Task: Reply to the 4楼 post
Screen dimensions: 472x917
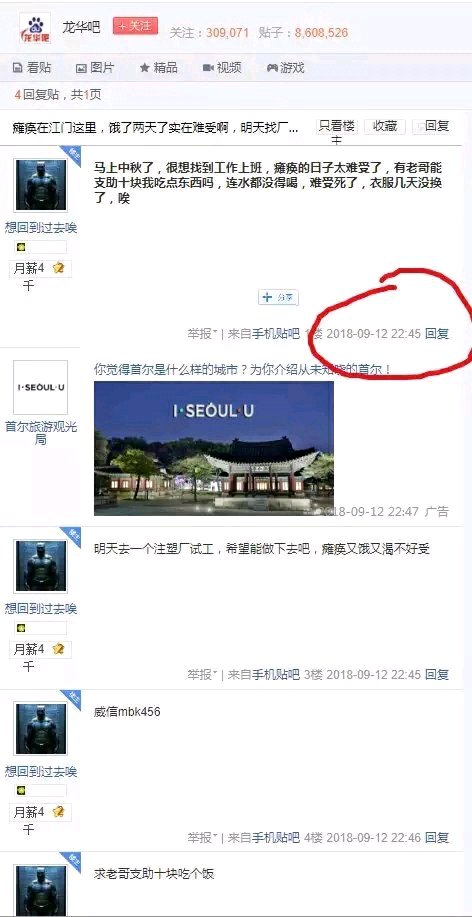Action: coord(437,837)
